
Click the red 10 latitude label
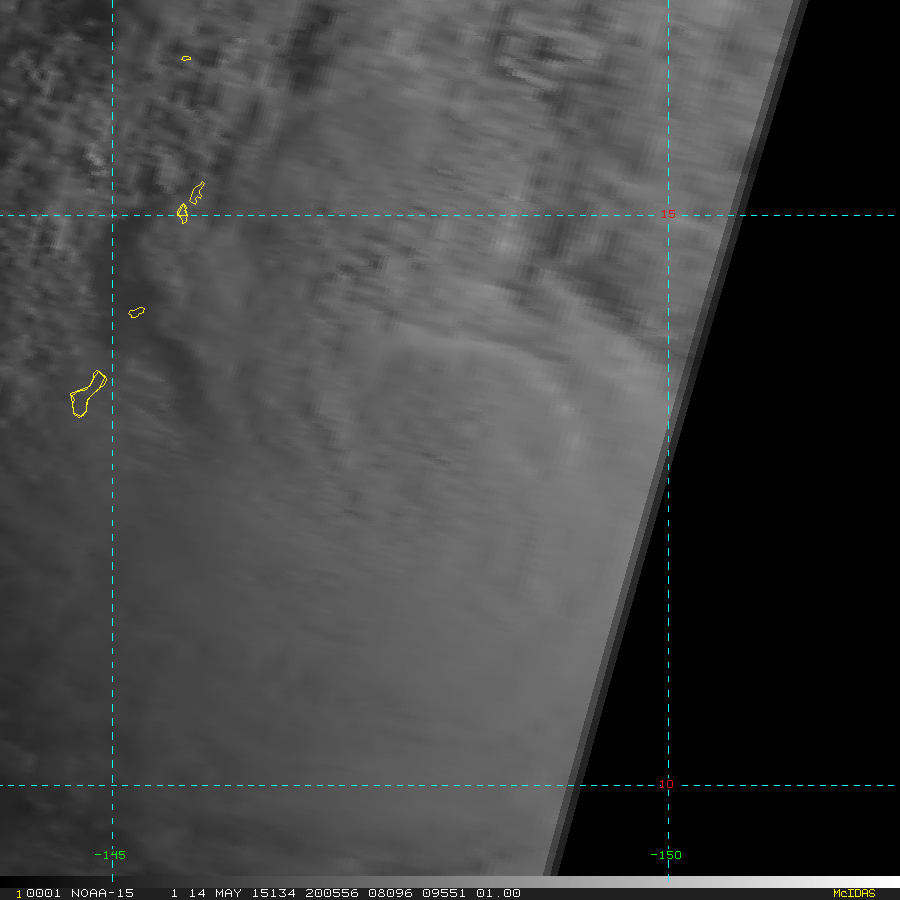tap(666, 784)
